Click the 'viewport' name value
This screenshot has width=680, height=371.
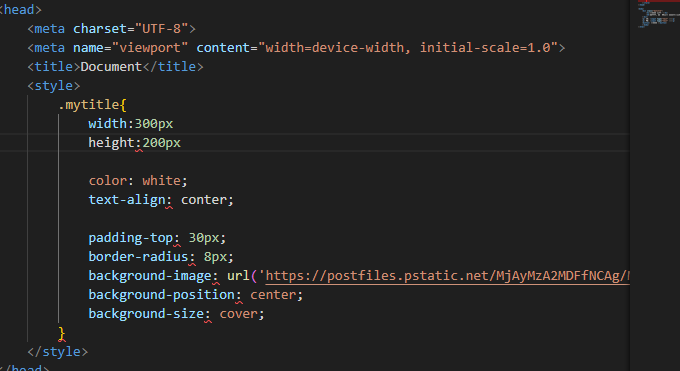(x=150, y=48)
